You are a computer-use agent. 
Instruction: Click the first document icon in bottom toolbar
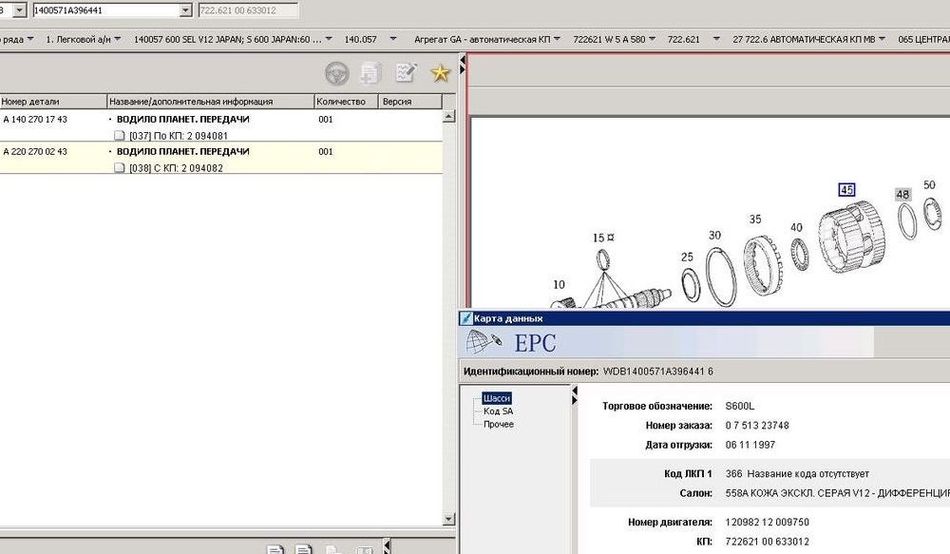[275, 549]
